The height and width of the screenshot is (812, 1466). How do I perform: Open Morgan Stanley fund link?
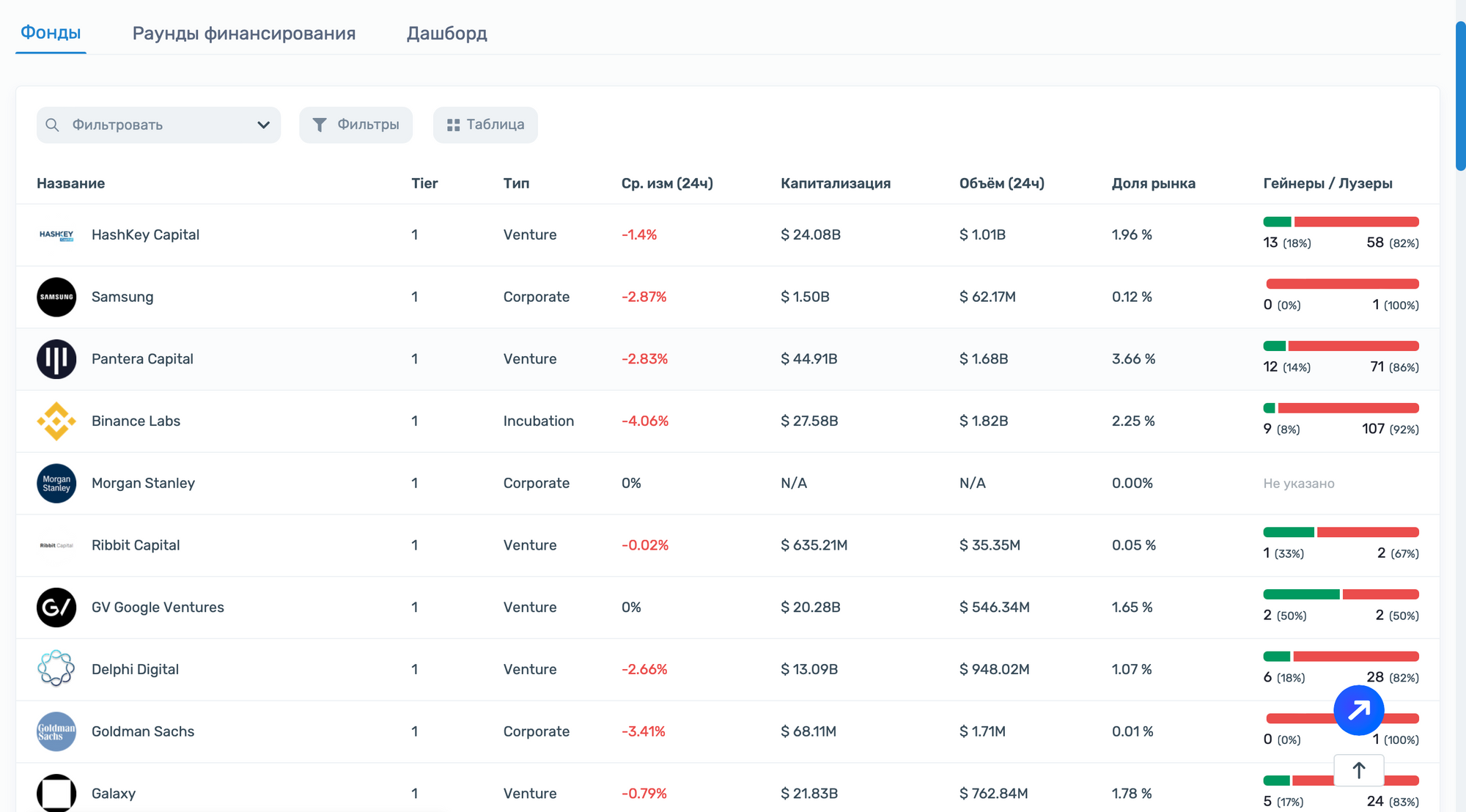pos(143,483)
